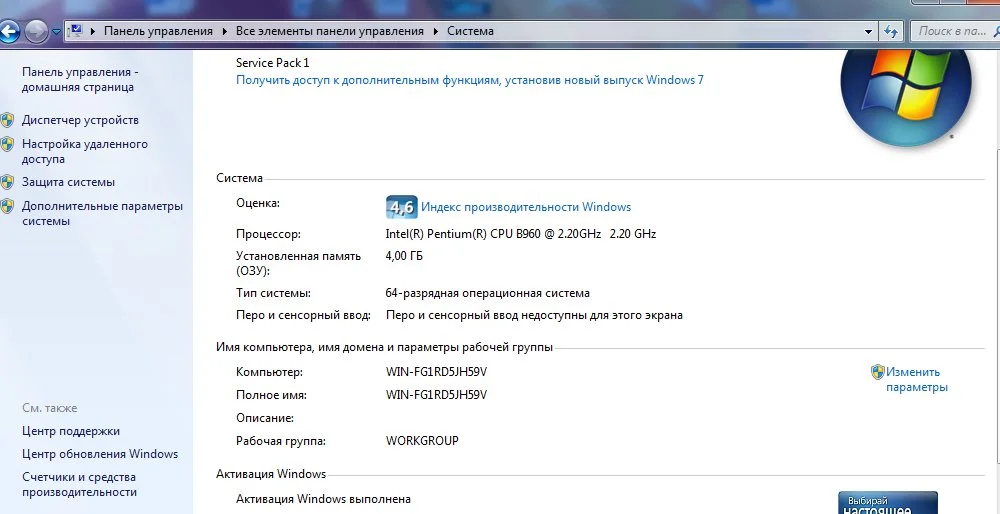The height and width of the screenshot is (514, 1000).
Task: Click the shield icon beside Диспетчер устройств
Action: [7, 120]
